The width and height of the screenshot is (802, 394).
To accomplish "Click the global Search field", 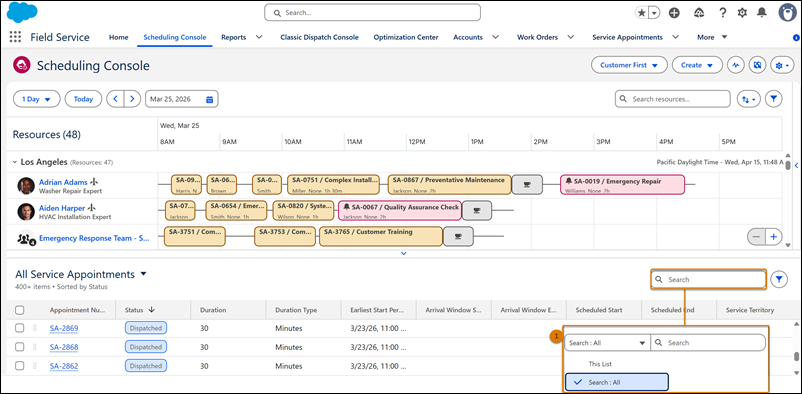I will point(372,13).
